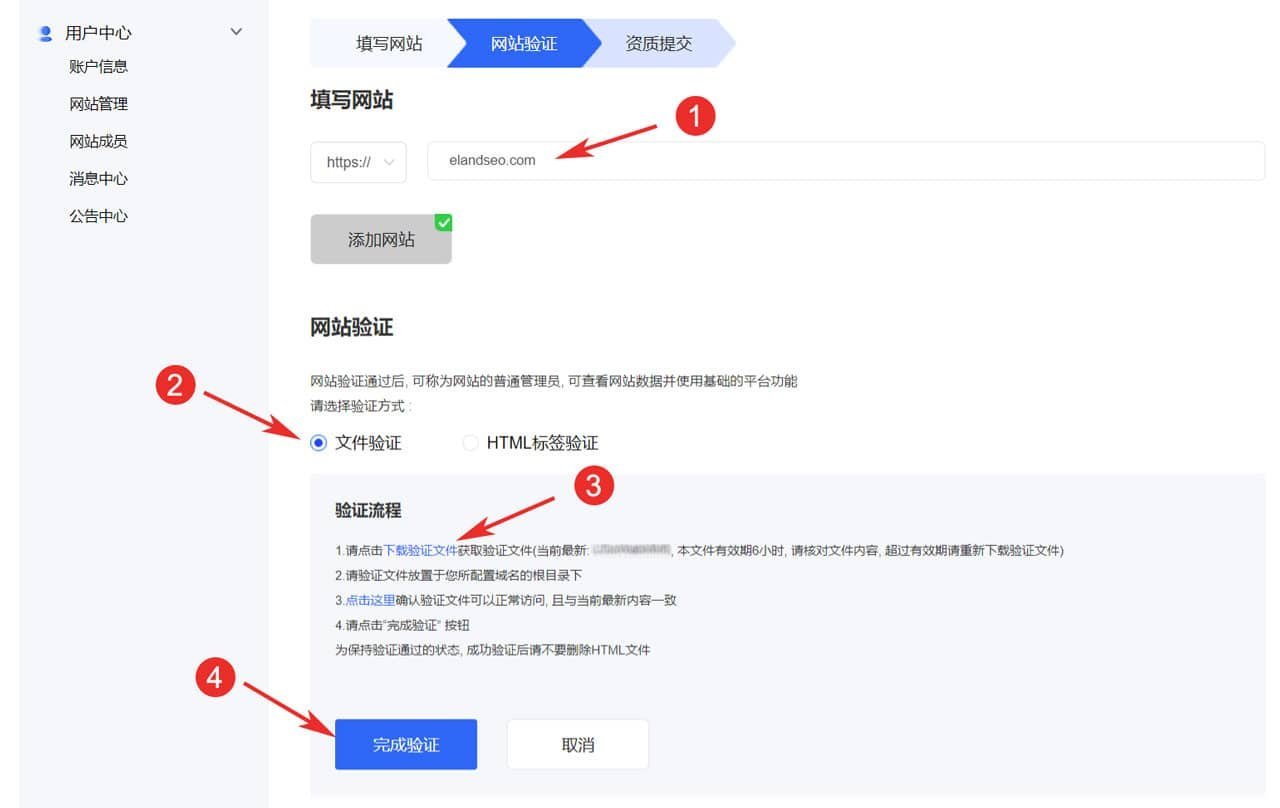Click the 网站验证 section heading
The image size is (1280, 808).
pyautogui.click(x=352, y=327)
